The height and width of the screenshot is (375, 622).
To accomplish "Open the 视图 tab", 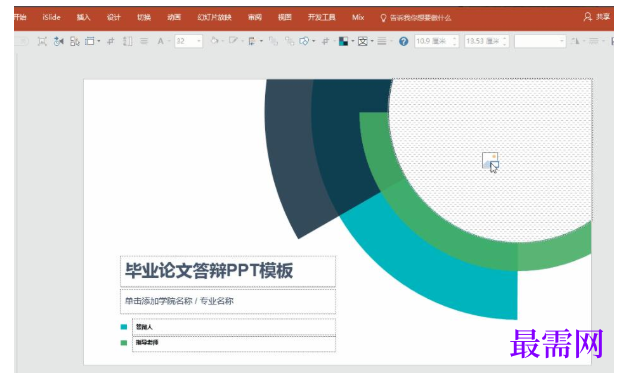I will tap(285, 17).
